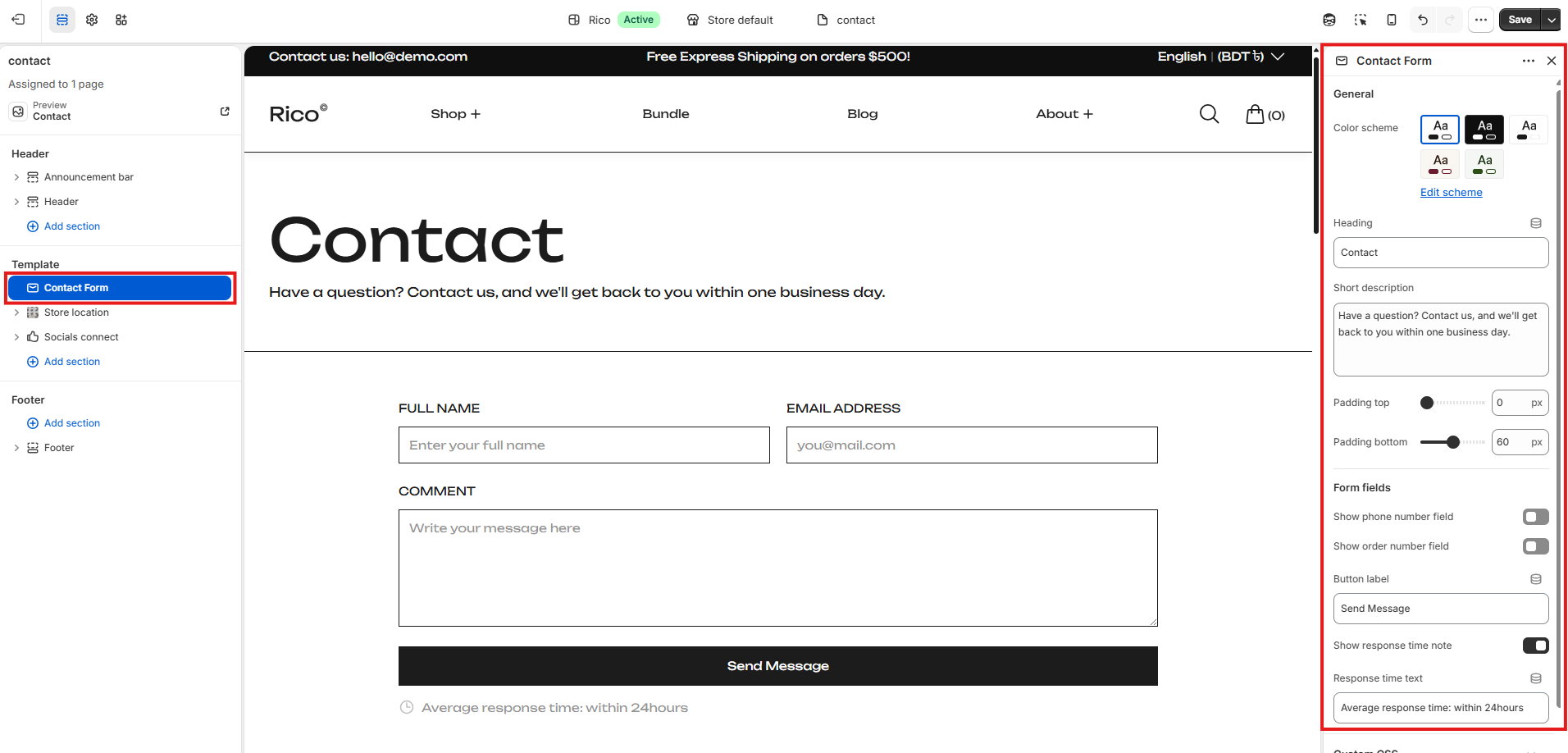The width and height of the screenshot is (1568, 753).
Task: Click the Padding bottom value box
Action: pos(1520,442)
